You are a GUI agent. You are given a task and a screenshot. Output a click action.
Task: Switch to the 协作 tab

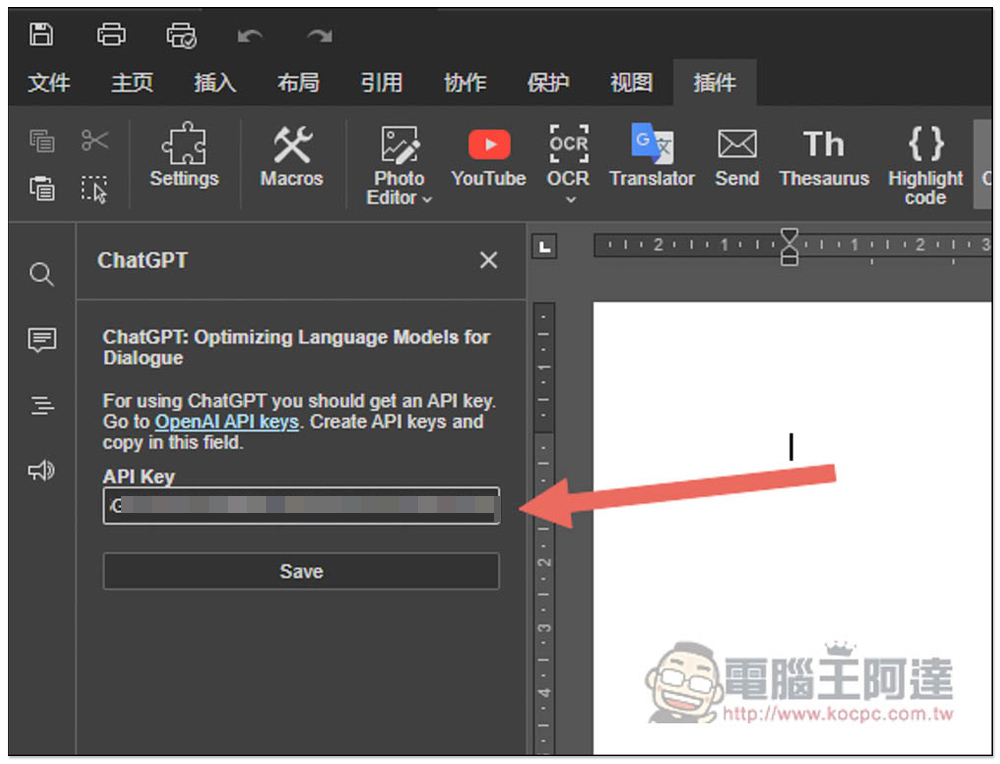coord(465,82)
